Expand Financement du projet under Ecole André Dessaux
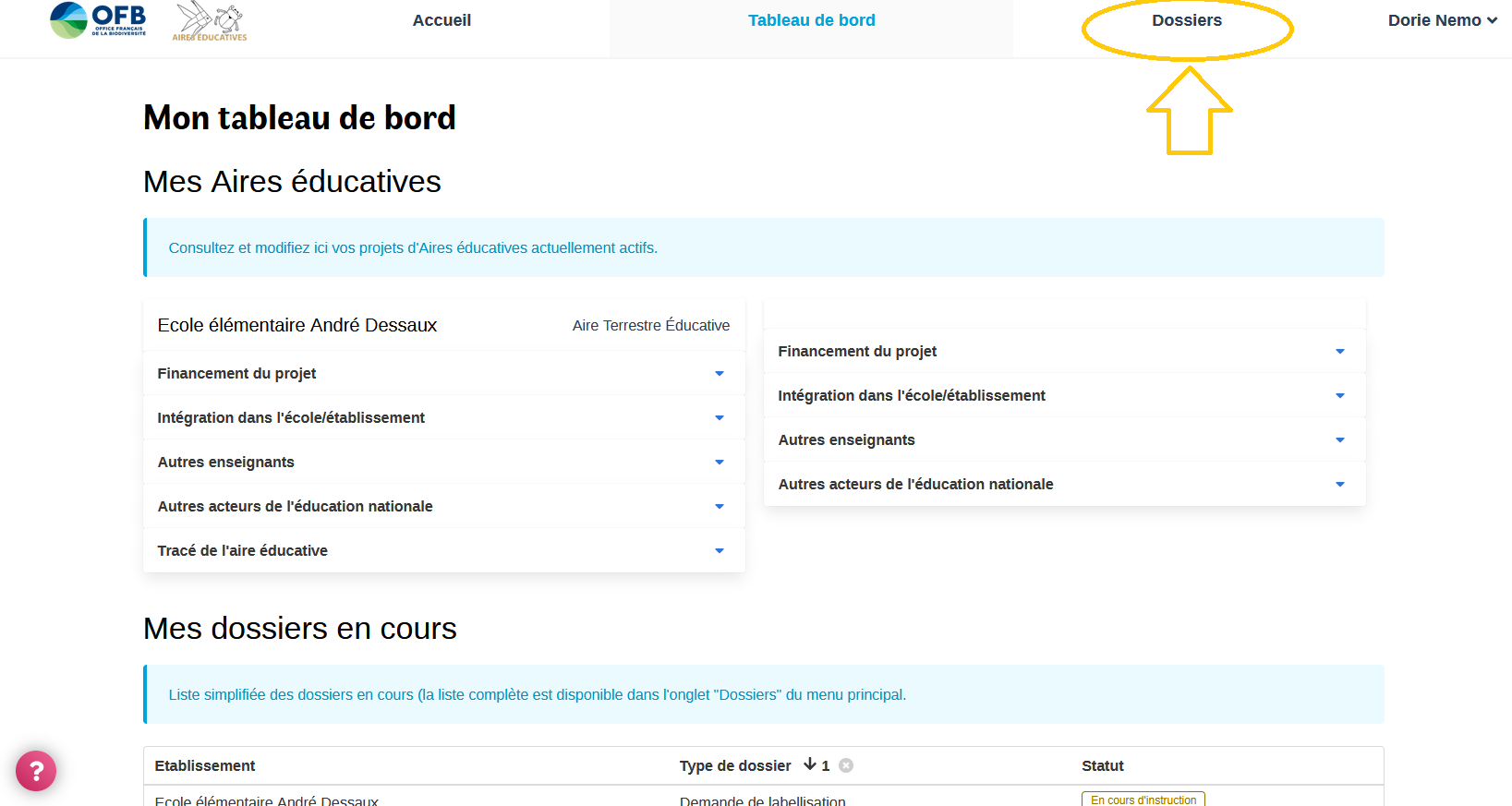The image size is (1512, 806). coord(443,373)
